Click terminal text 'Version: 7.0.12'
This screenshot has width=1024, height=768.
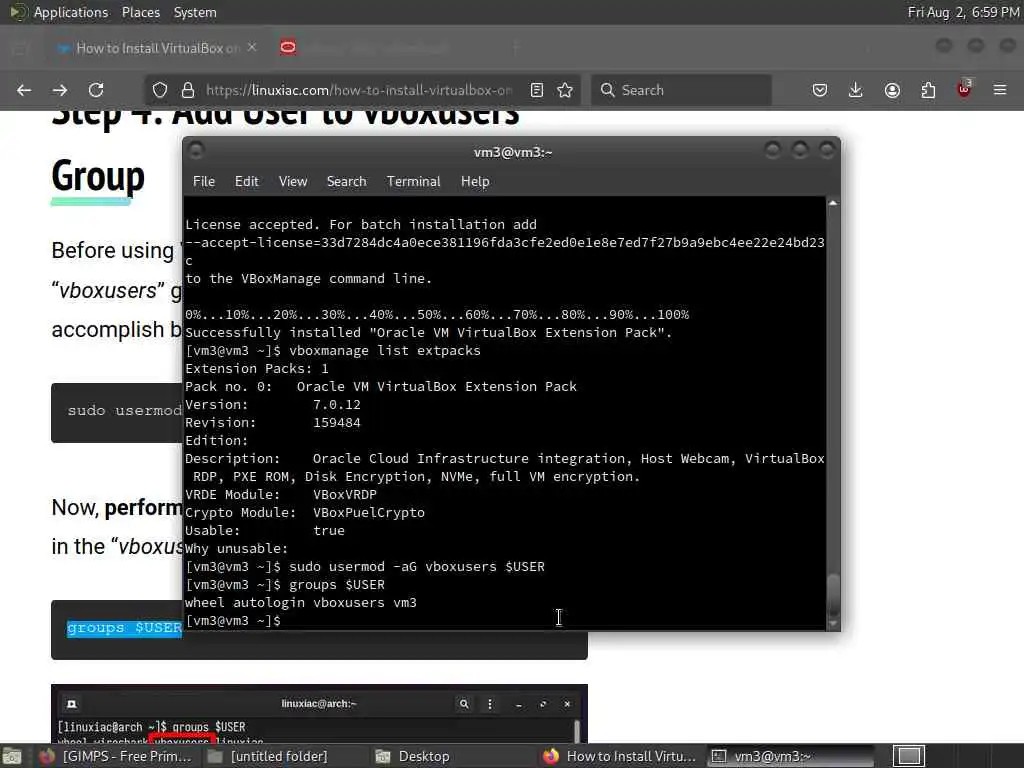tap(273, 405)
